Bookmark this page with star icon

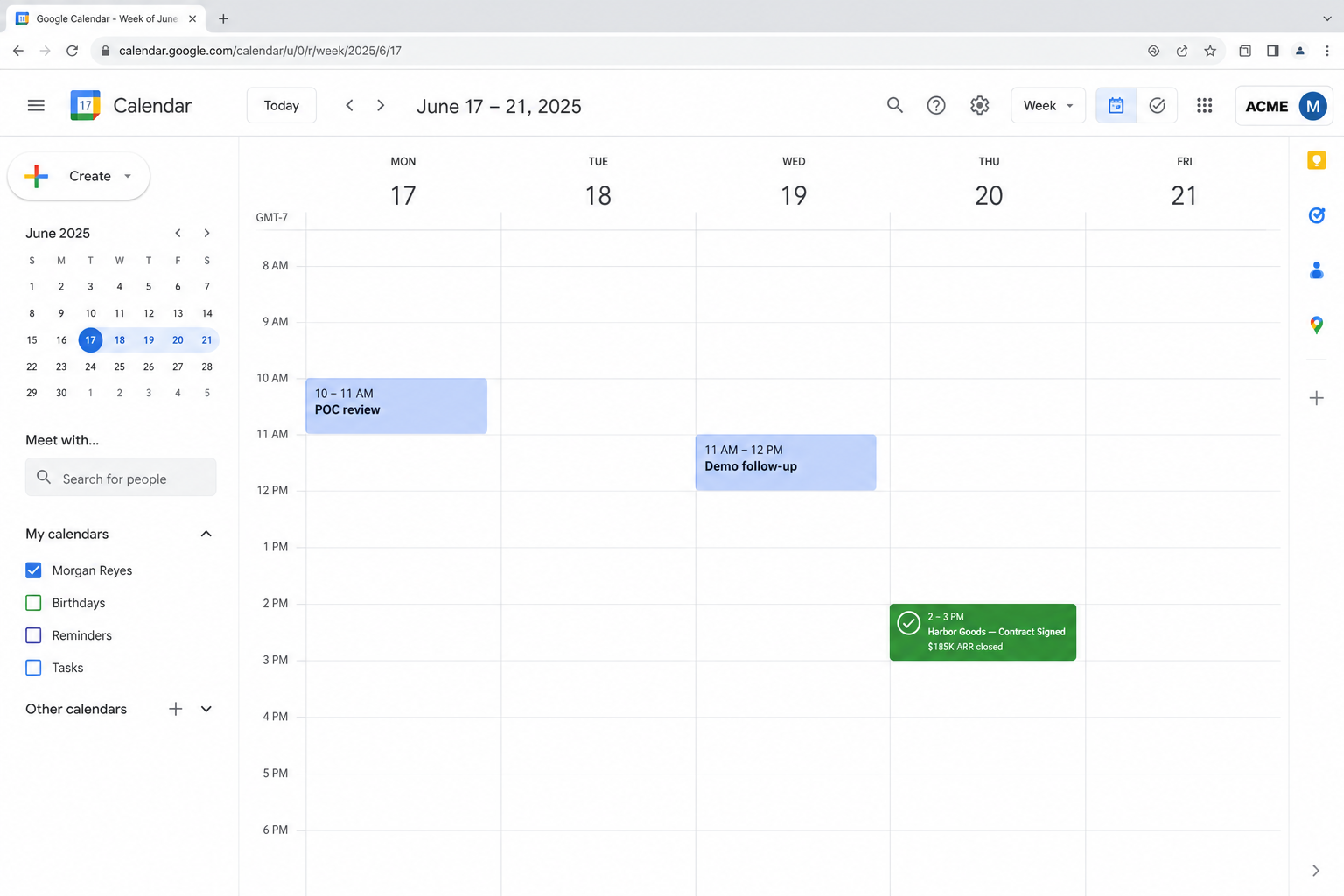pos(1210,51)
